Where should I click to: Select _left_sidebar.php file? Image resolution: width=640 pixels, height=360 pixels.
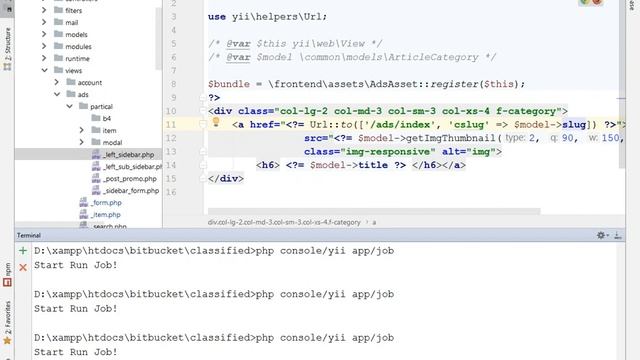[128, 154]
